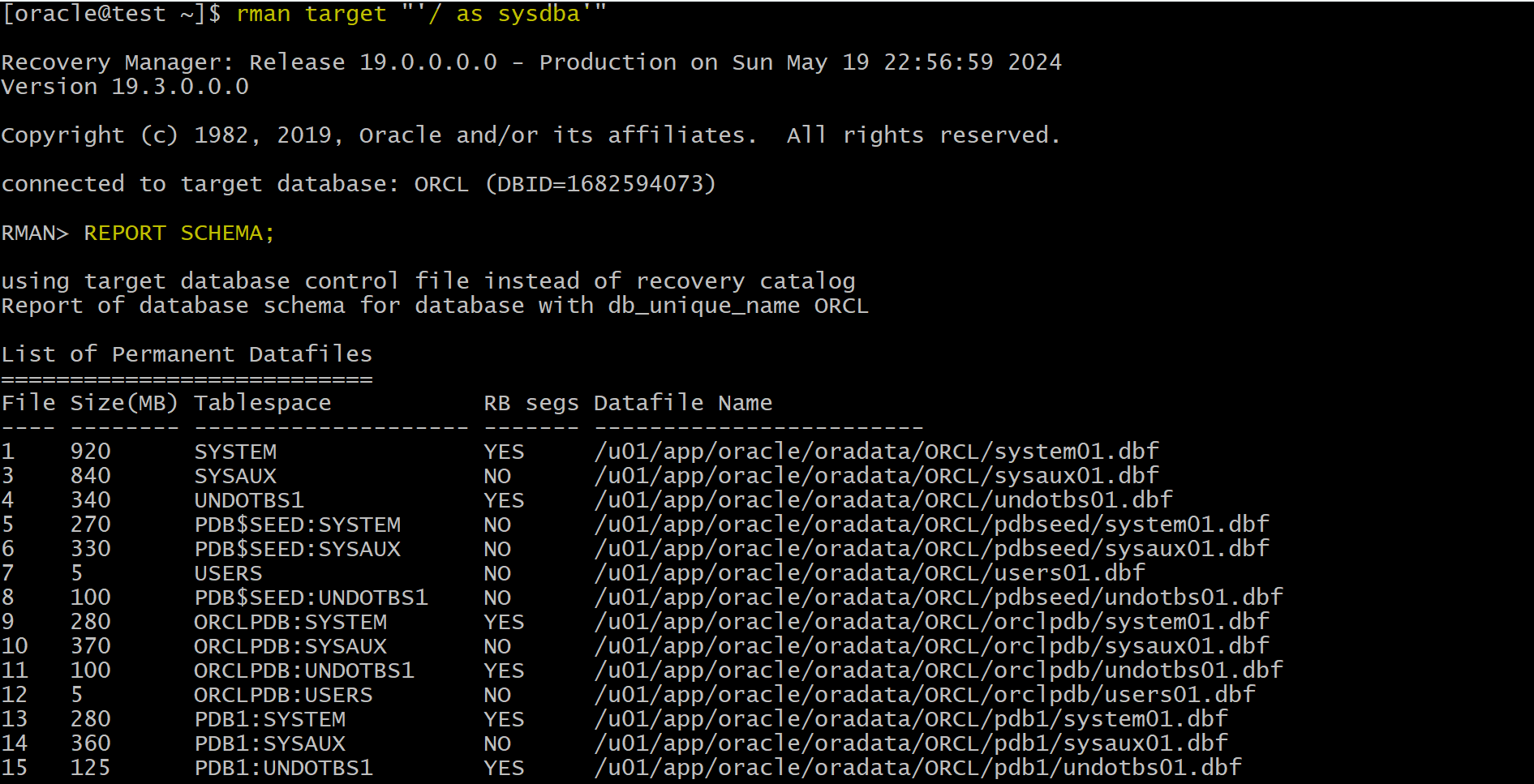Click the orclpdb/undotbs01.dbf path
The width and height of the screenshot is (1534, 784).
pyautogui.click(x=939, y=670)
